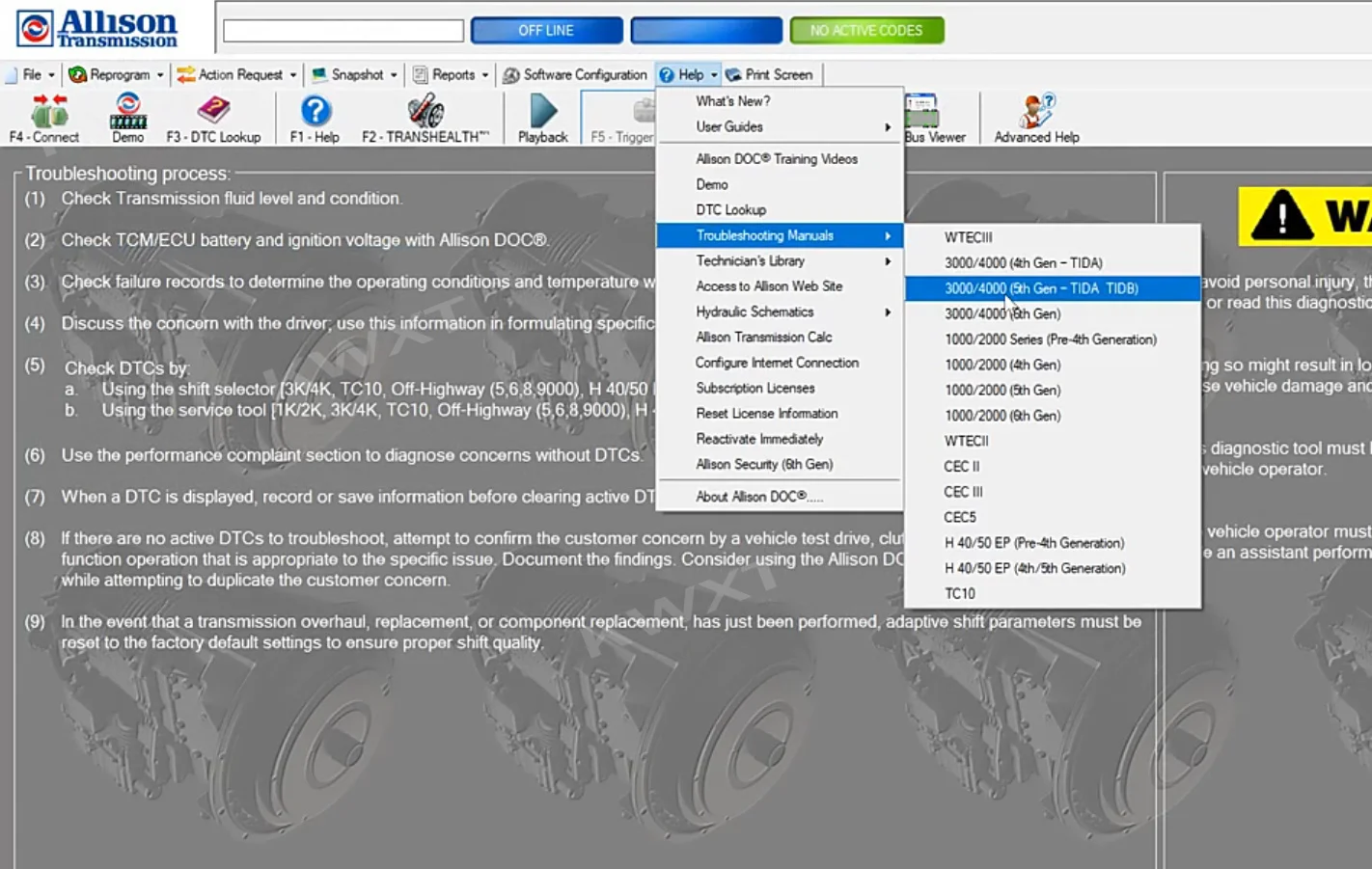Expand the Reprogram dropdown arrow

160,75
